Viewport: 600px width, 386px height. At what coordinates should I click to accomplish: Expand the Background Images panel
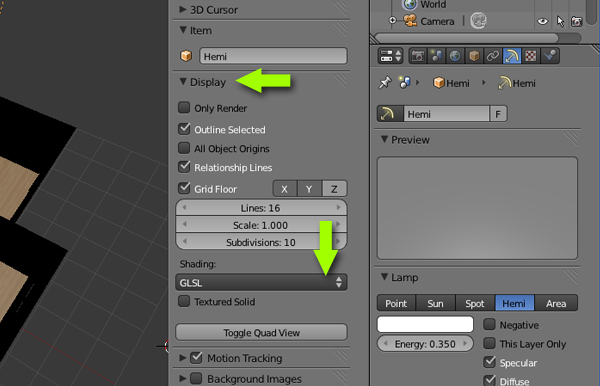click(x=183, y=379)
